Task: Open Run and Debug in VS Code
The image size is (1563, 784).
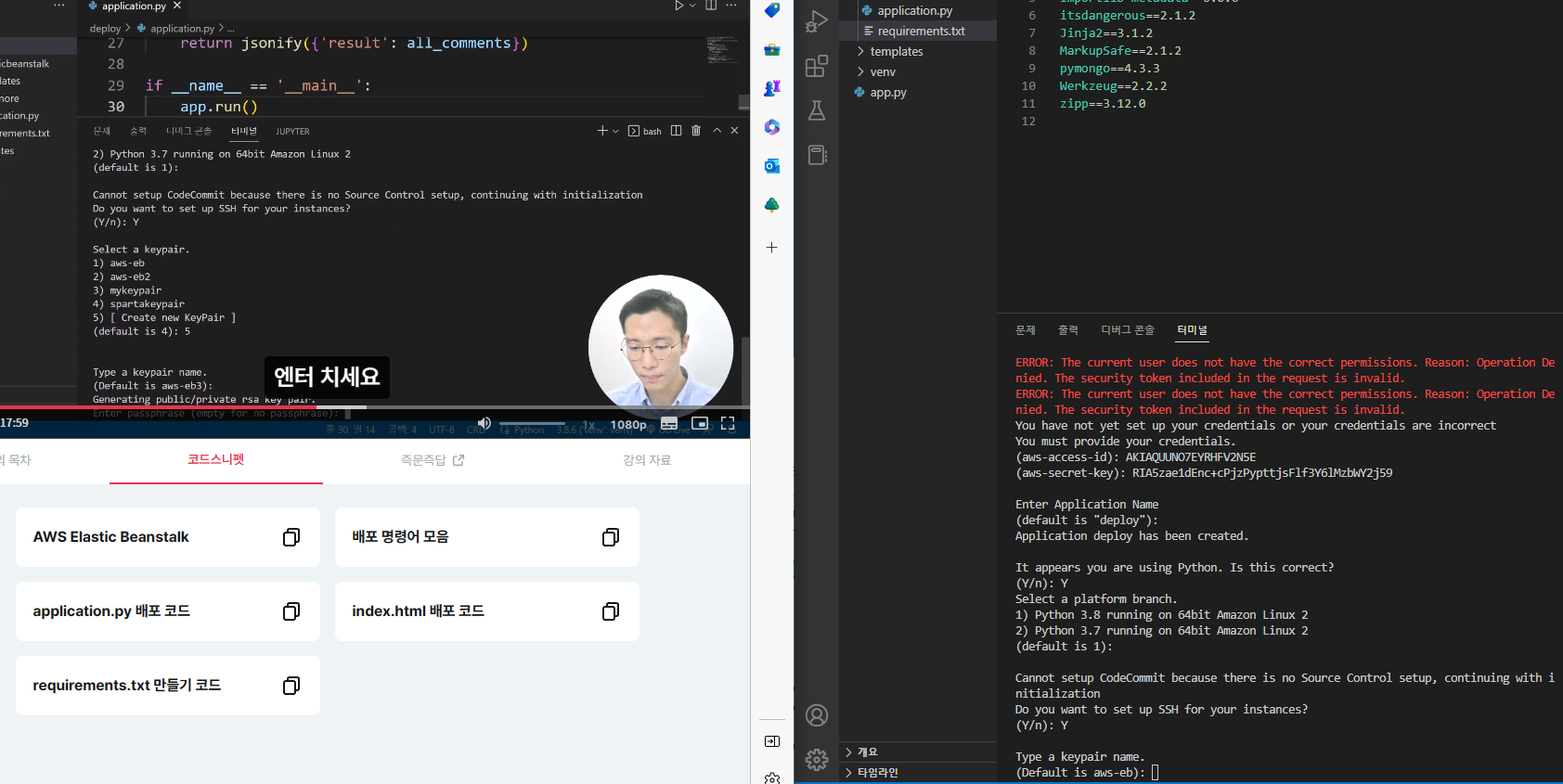Action: point(817,21)
